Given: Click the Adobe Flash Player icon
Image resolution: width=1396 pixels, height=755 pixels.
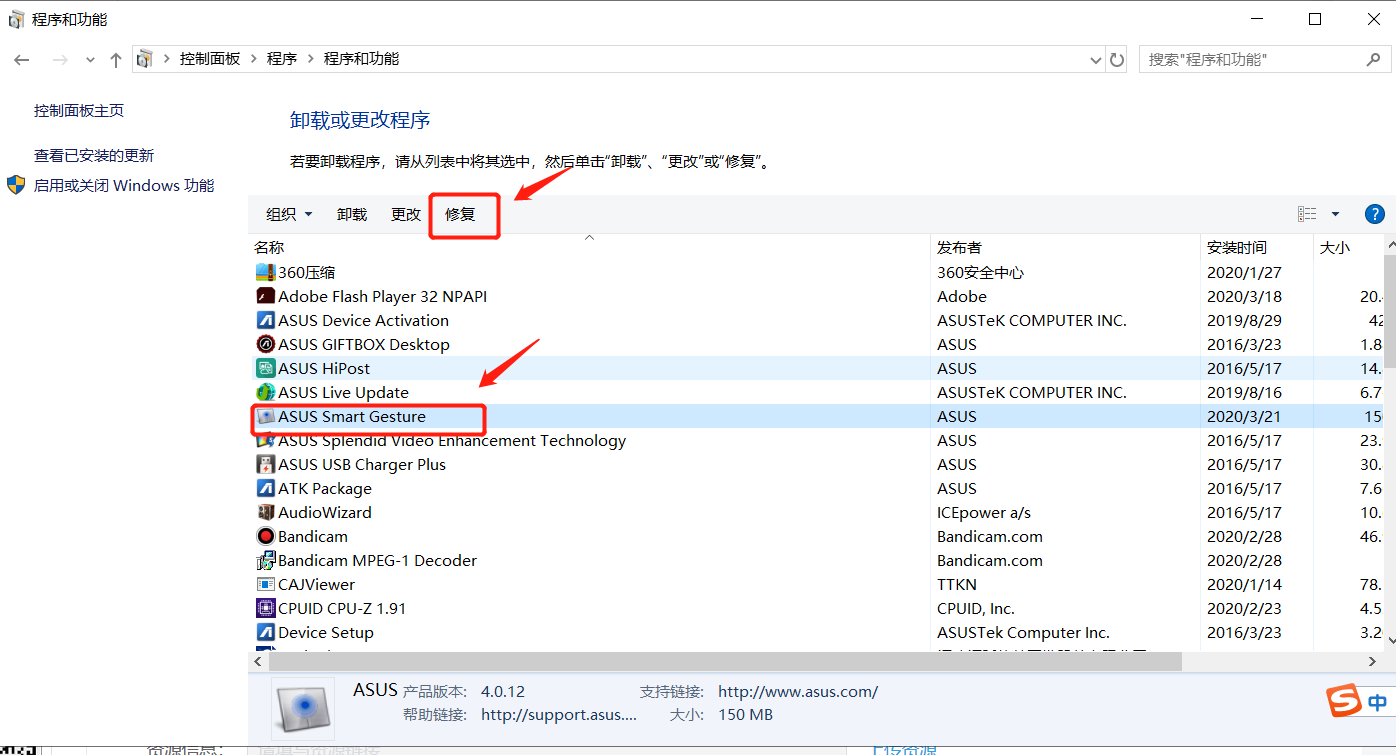Looking at the screenshot, I should tap(265, 296).
